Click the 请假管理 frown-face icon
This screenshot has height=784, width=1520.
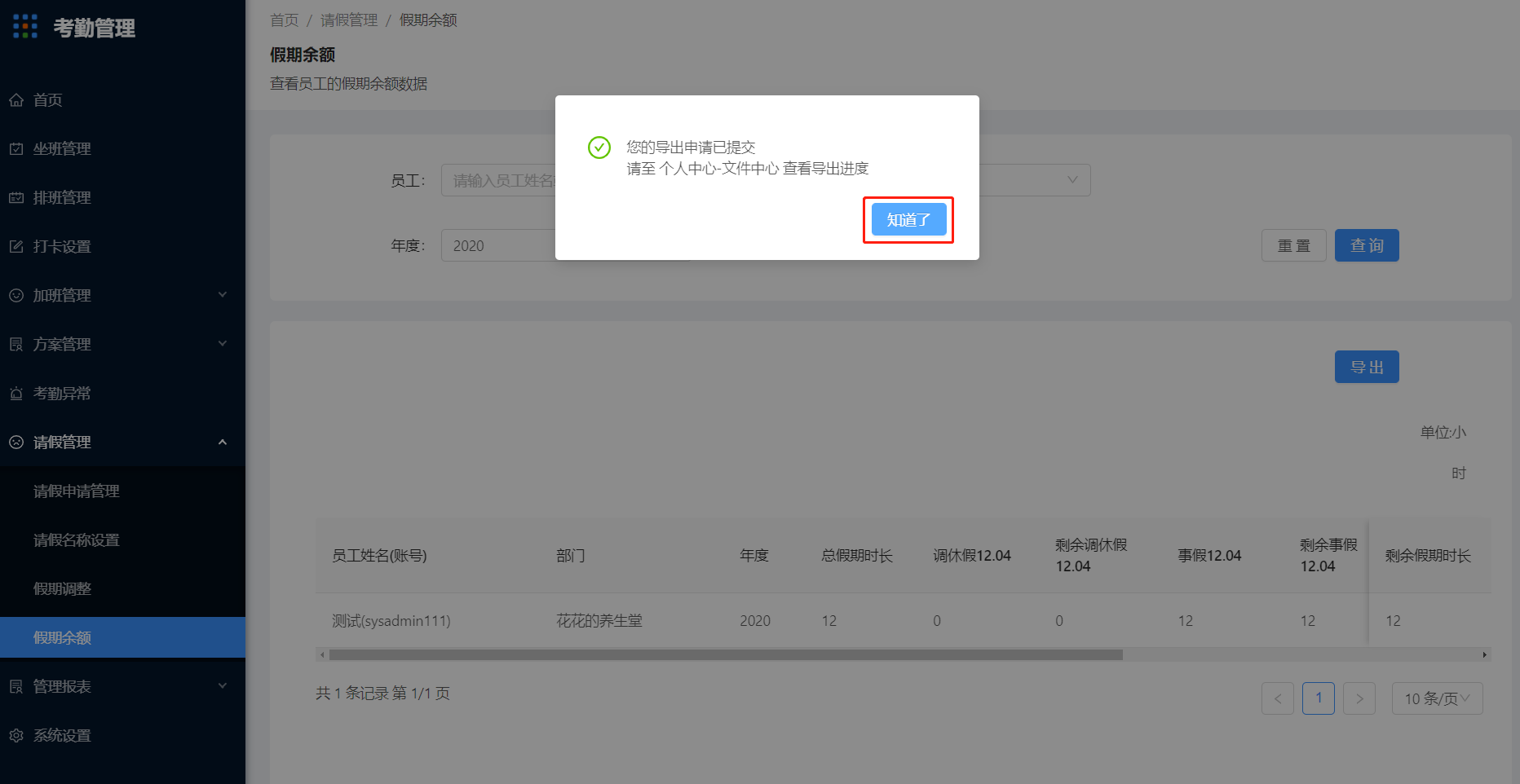pyautogui.click(x=16, y=443)
